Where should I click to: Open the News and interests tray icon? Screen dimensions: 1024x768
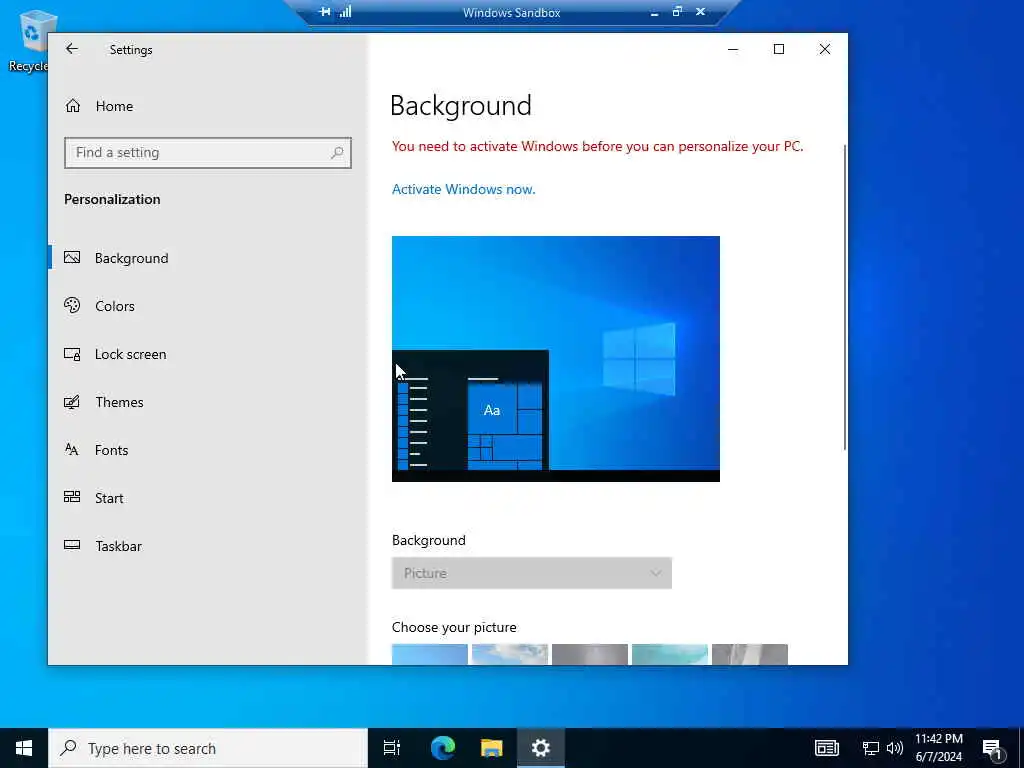point(827,748)
